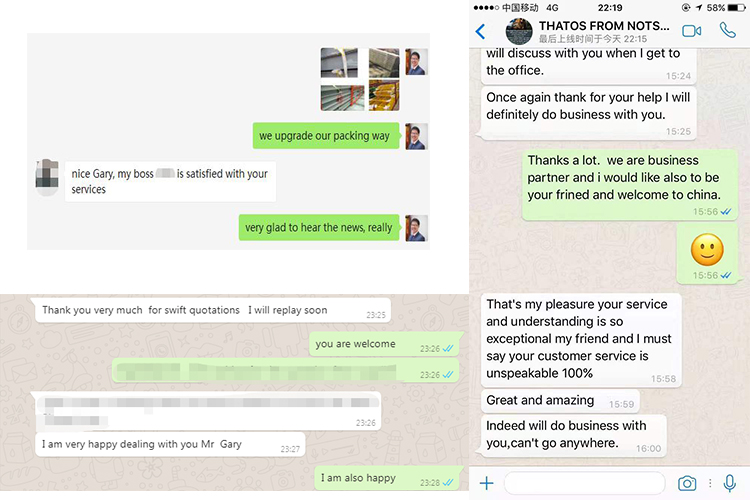Open the bottom-left warehouse photo thumbnail
Viewport: 750px width, 500px height.
click(342, 98)
